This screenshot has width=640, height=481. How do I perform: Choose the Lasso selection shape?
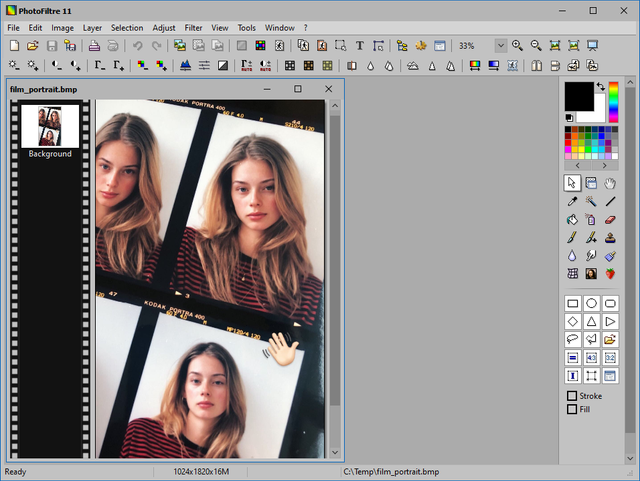(x=573, y=339)
